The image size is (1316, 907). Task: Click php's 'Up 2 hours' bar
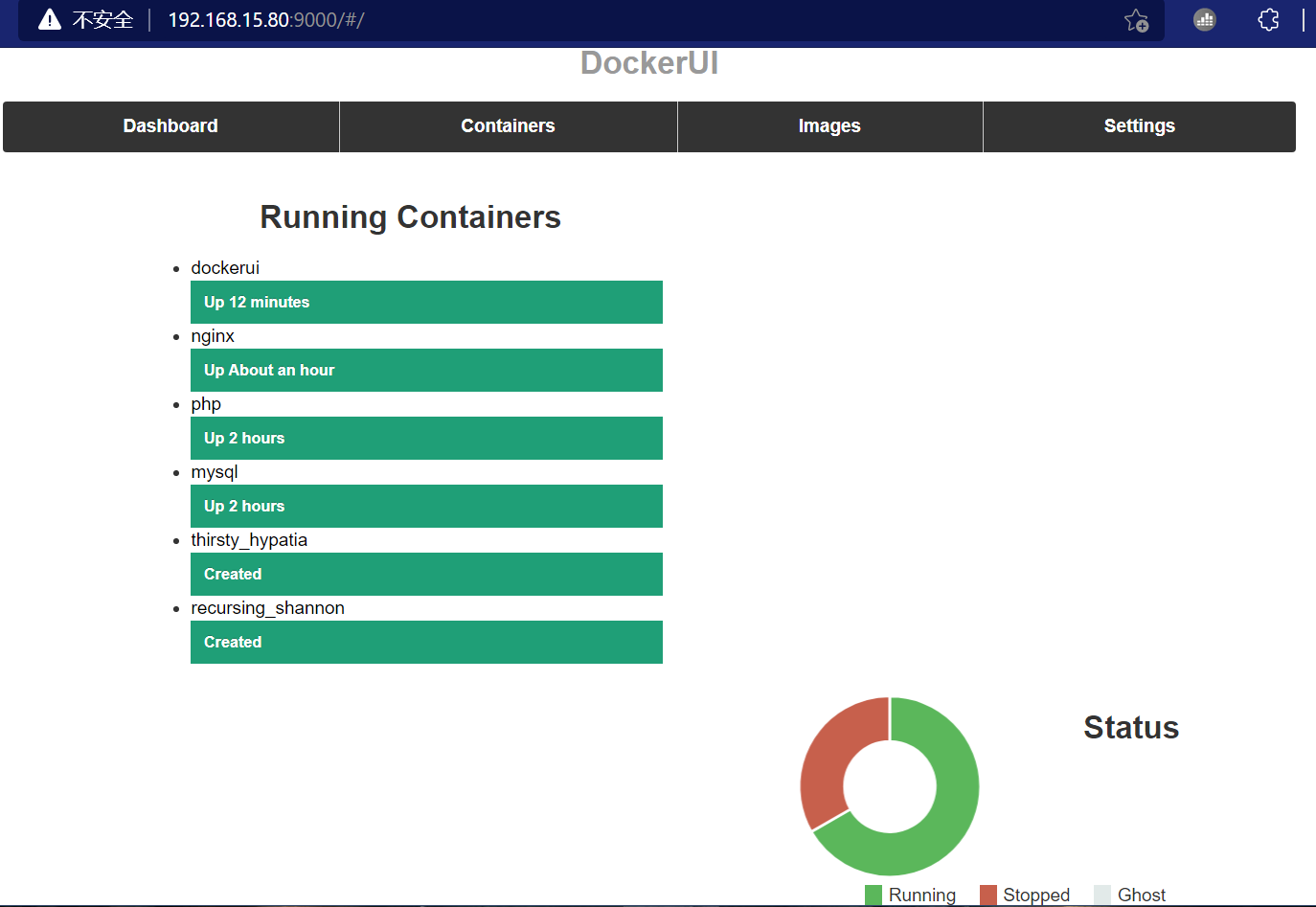[426, 439]
